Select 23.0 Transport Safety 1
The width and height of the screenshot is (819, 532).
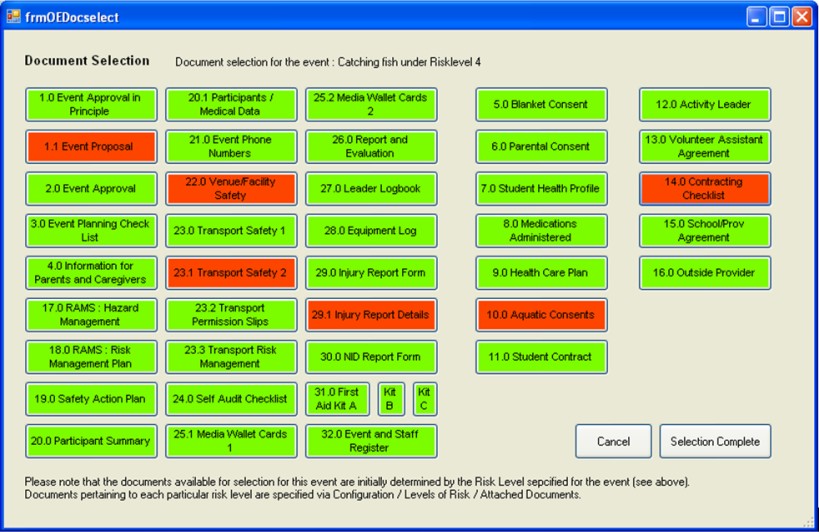point(231,231)
